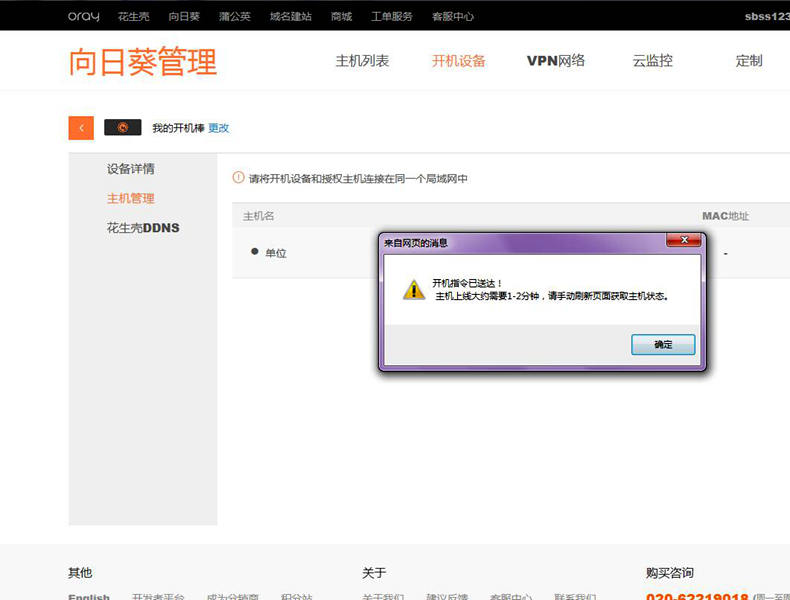Viewport: 790px width, 600px height.
Task: Open 花生壳 link in top bar
Action: click(134, 17)
